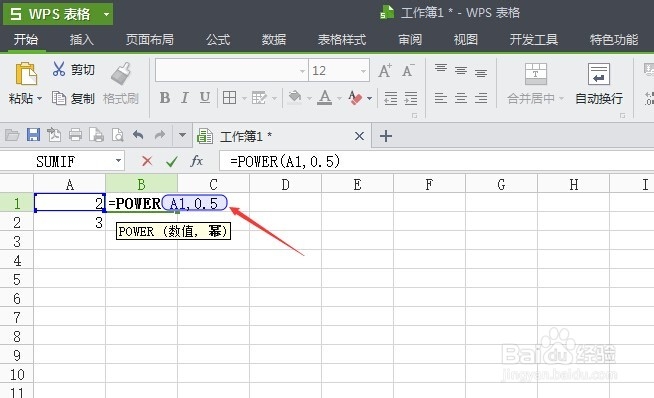Click Merge and Center icon

point(536,74)
